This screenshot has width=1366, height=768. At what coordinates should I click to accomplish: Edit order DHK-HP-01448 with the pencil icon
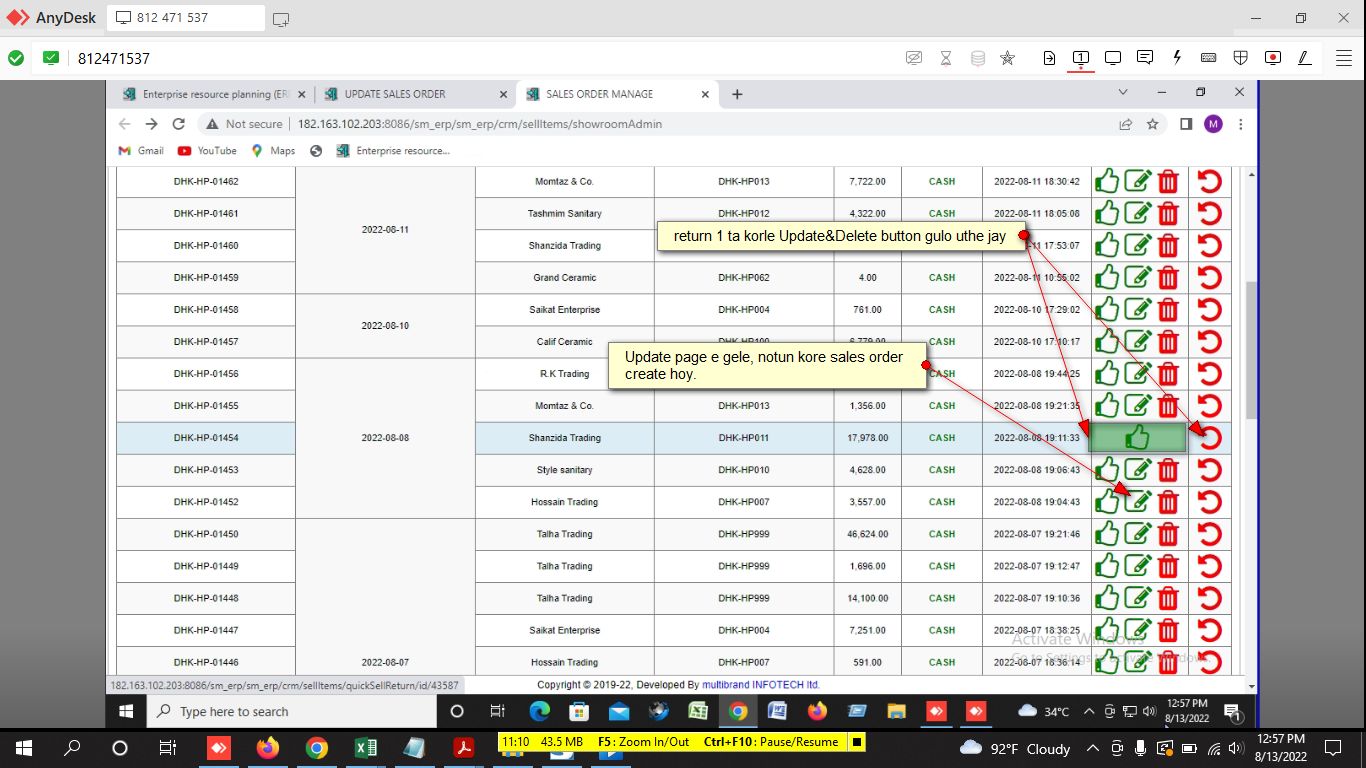tap(1138, 598)
